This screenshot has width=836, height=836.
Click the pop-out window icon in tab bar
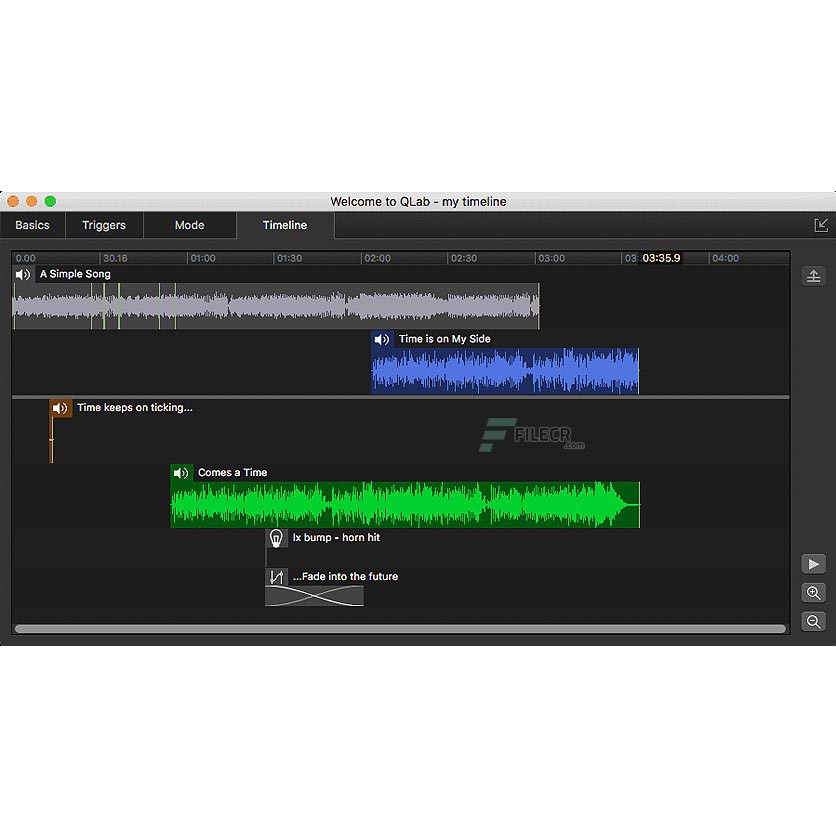coord(821,225)
